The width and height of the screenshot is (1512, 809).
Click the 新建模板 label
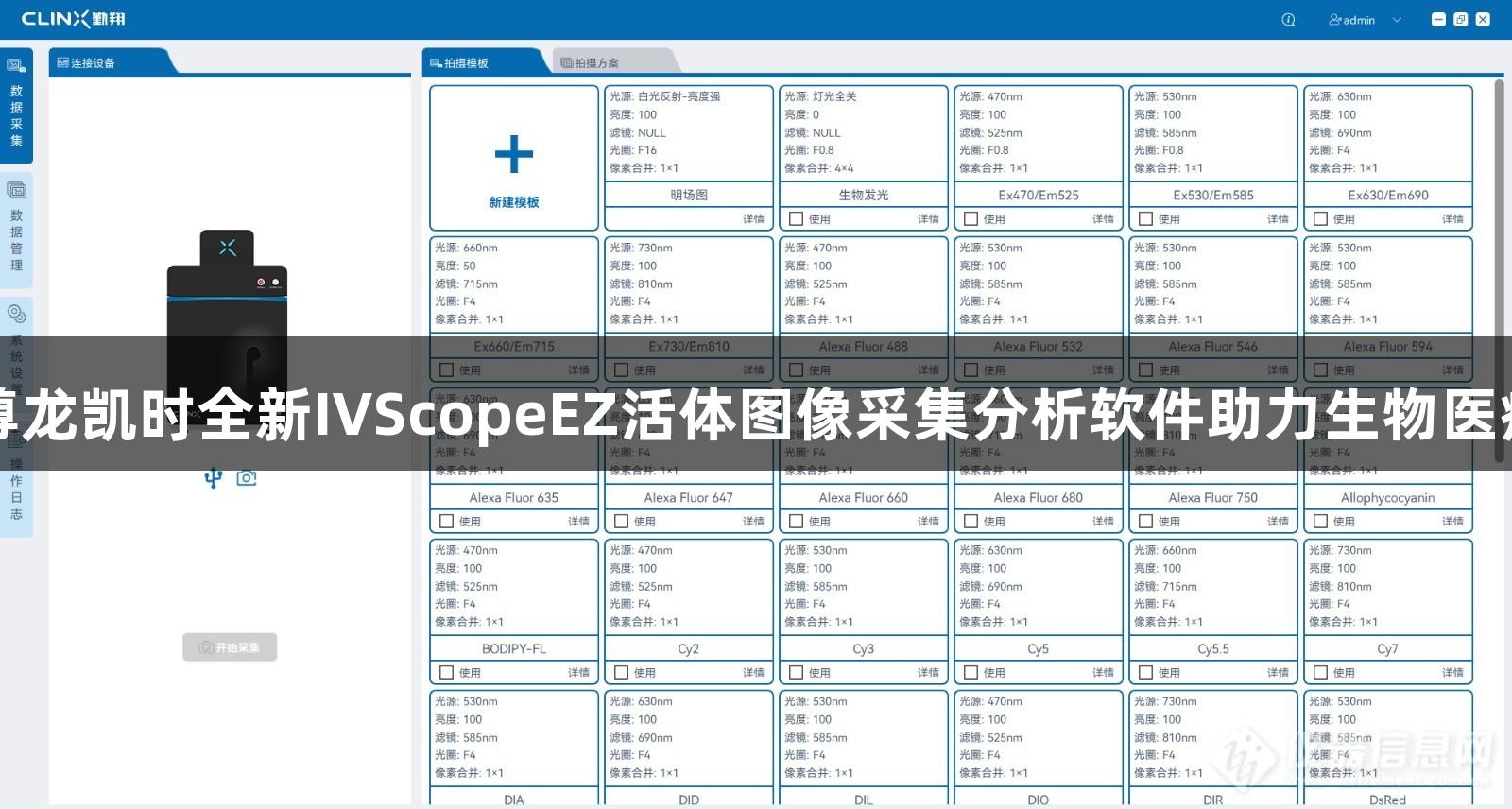coord(514,202)
